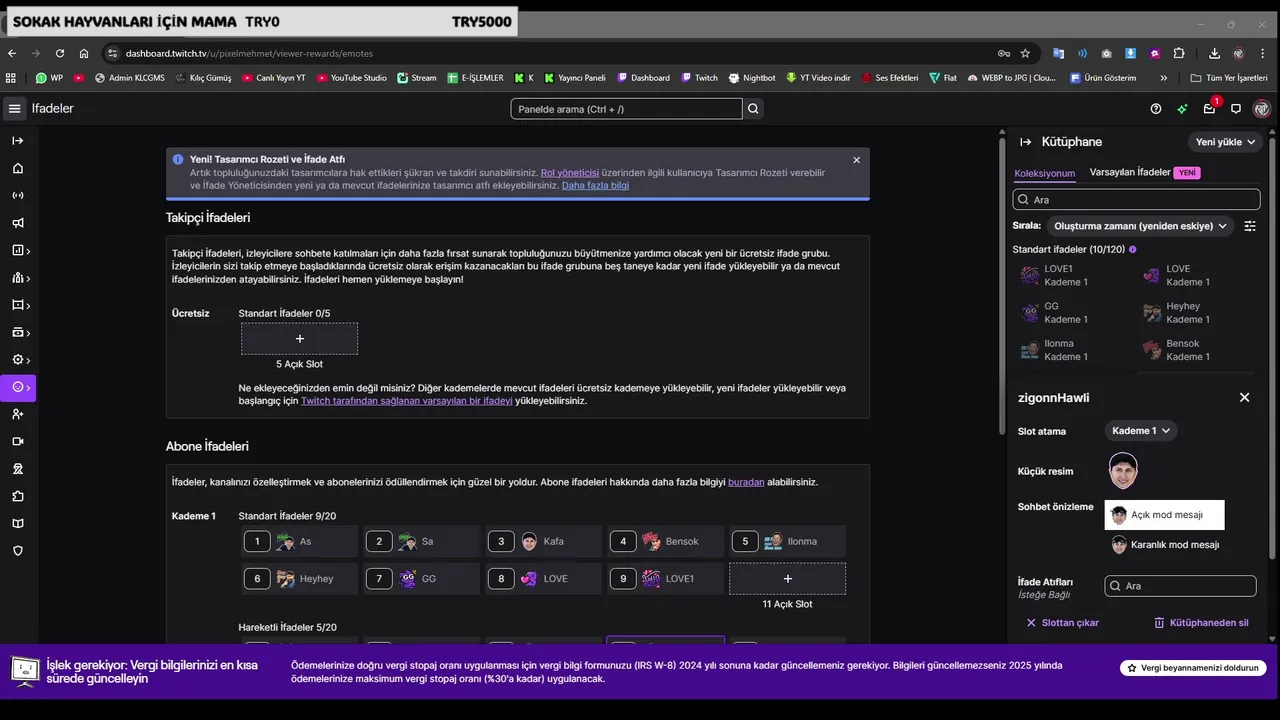Open the monetization icon in the sidebar
1280x720 pixels.
(x=17, y=332)
